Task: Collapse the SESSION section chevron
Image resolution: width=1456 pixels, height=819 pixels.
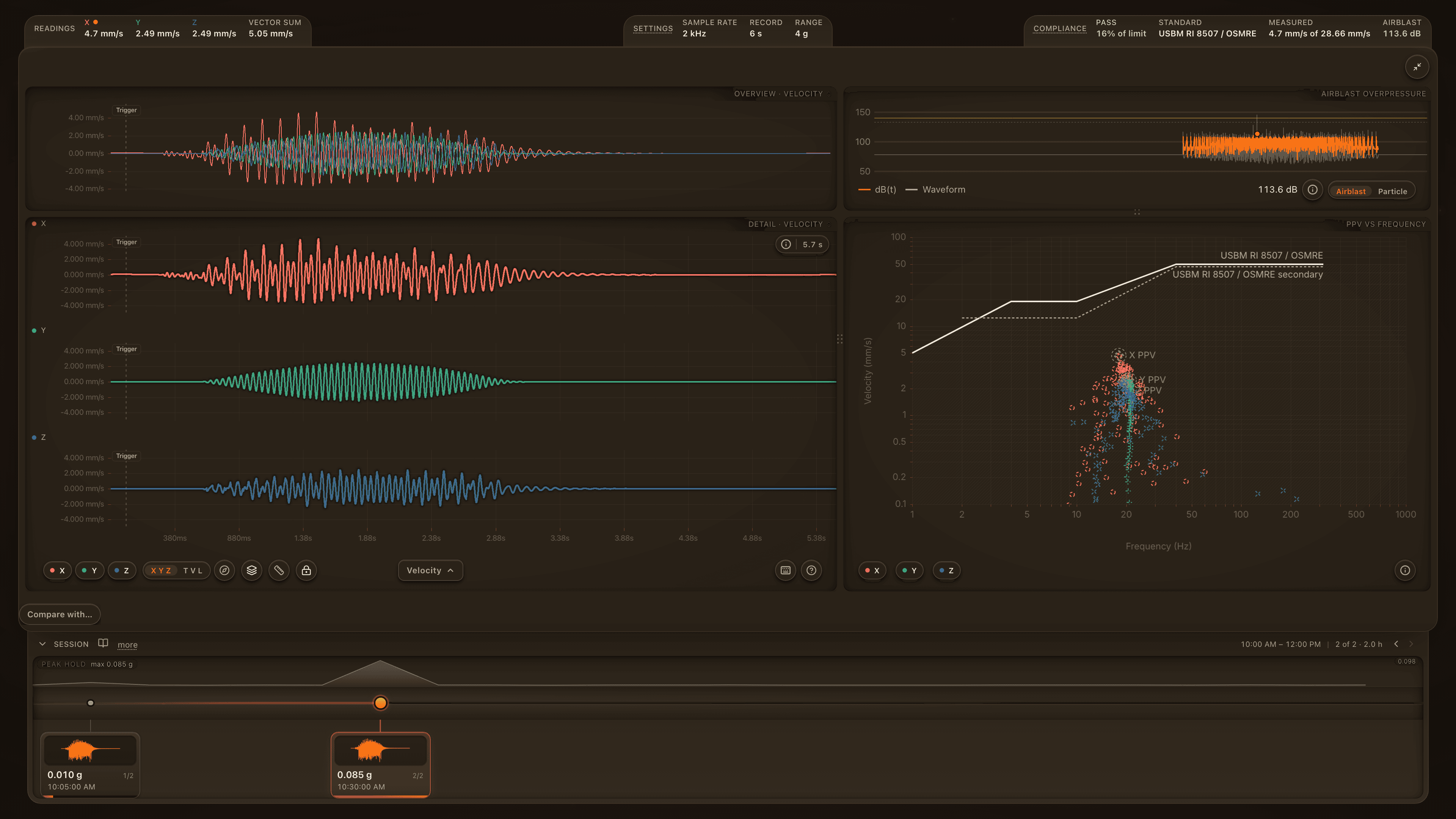Action: pyautogui.click(x=42, y=644)
